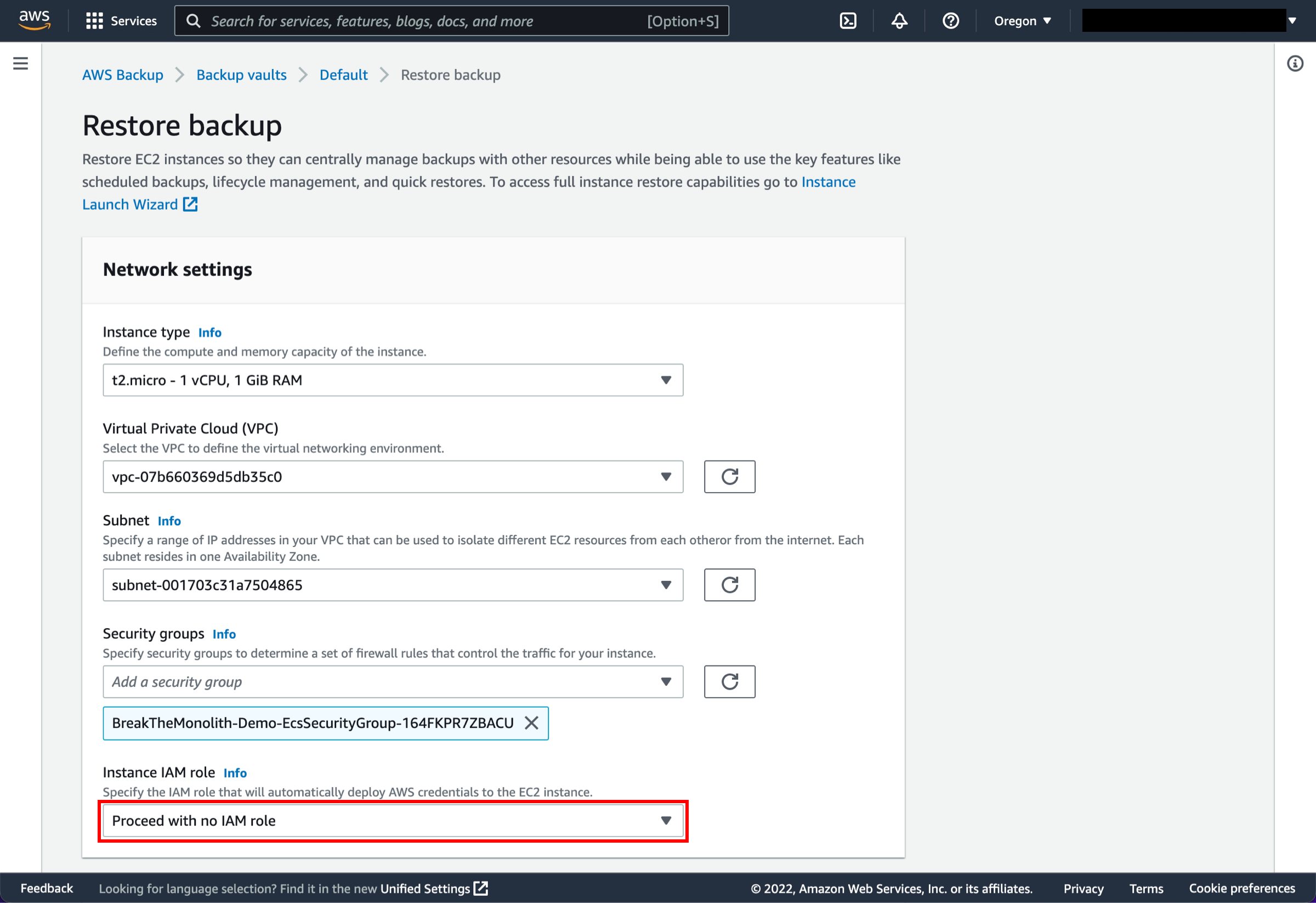Click the Feedback link in footer

(47, 888)
